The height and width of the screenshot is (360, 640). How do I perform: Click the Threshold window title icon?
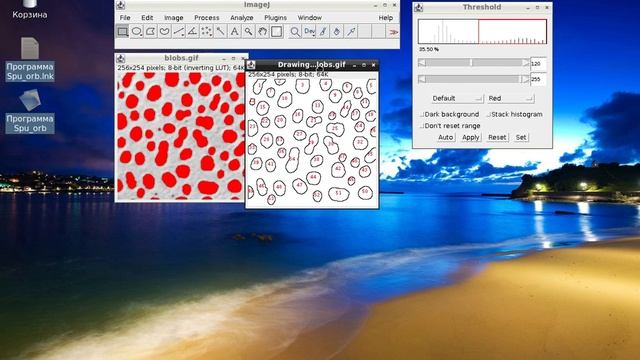[x=419, y=7]
